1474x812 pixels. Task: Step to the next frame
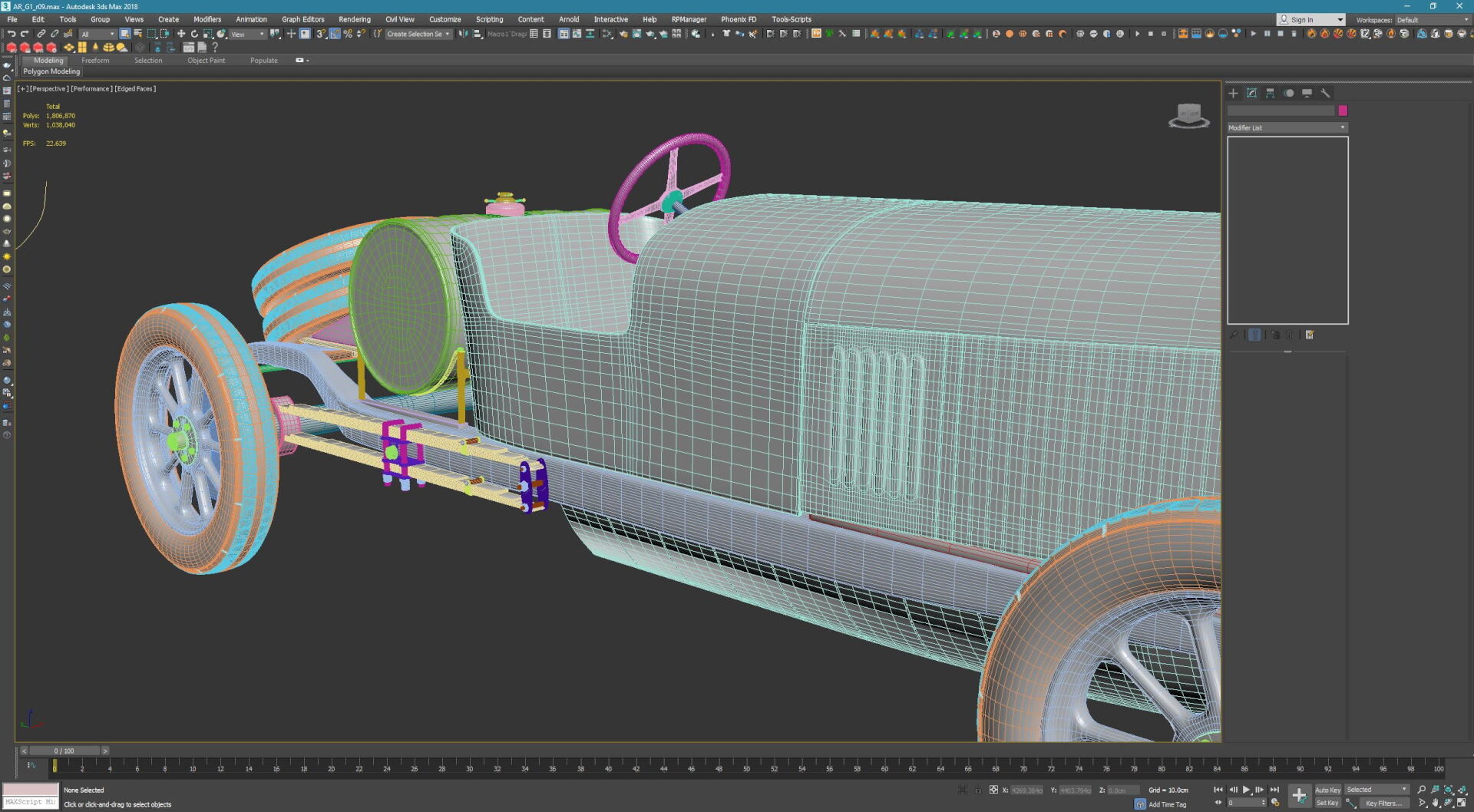coord(1260,790)
